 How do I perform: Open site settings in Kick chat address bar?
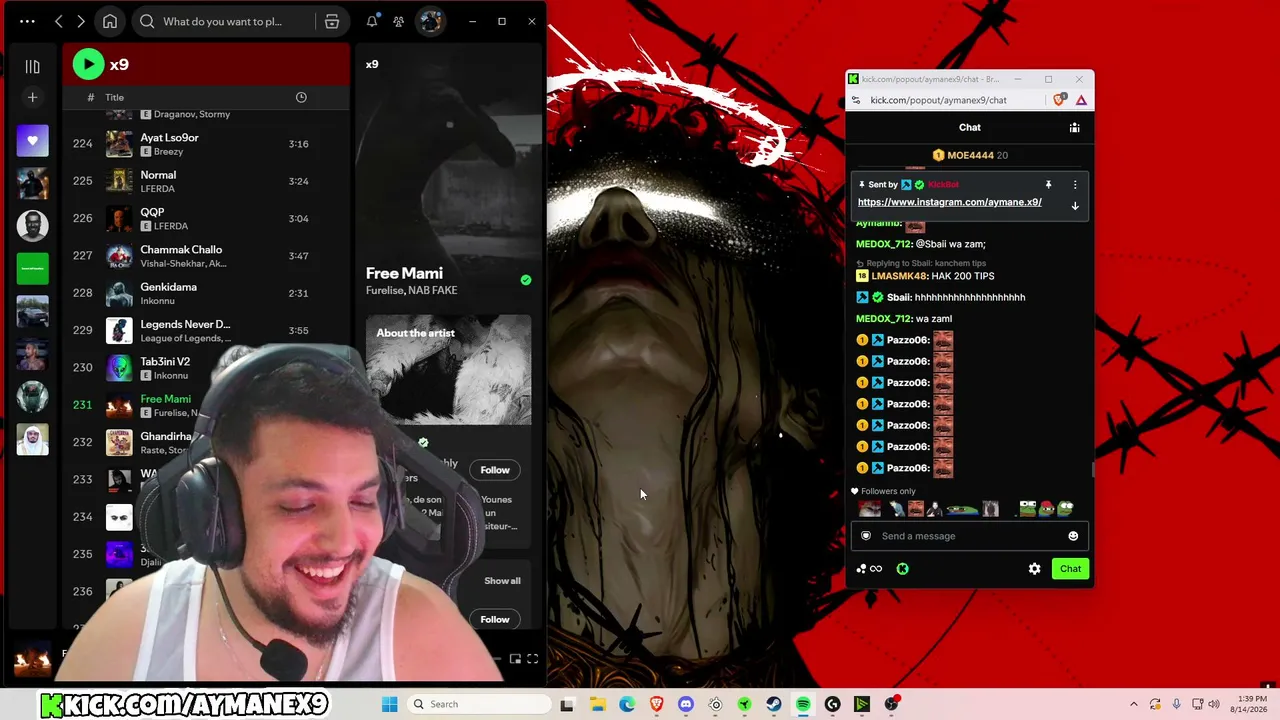[x=856, y=100]
